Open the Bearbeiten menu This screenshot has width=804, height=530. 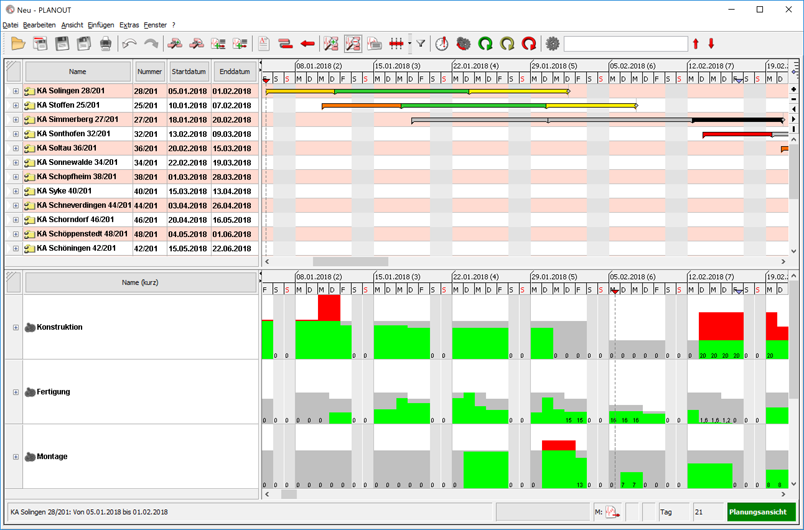tap(39, 25)
